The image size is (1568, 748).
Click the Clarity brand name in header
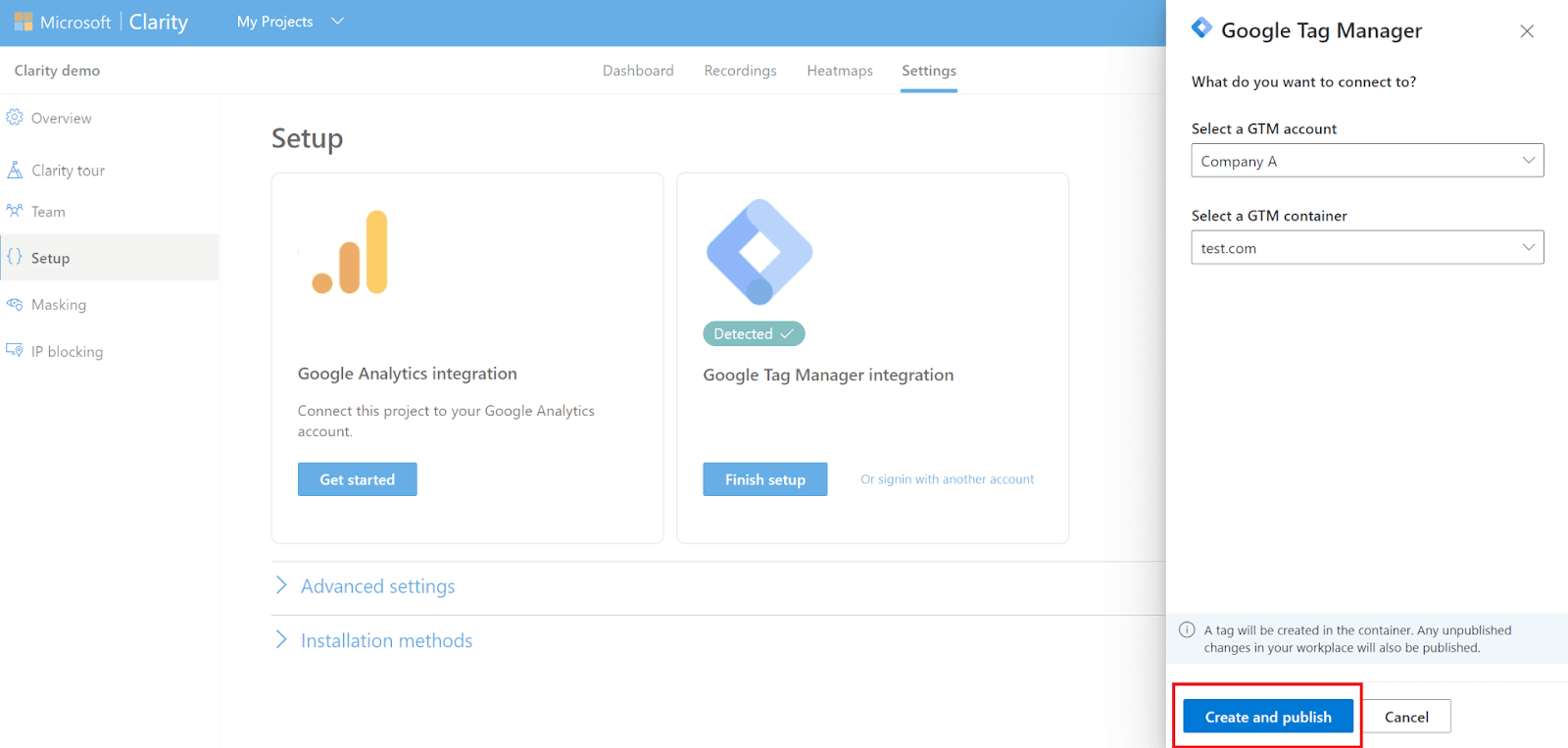159,22
